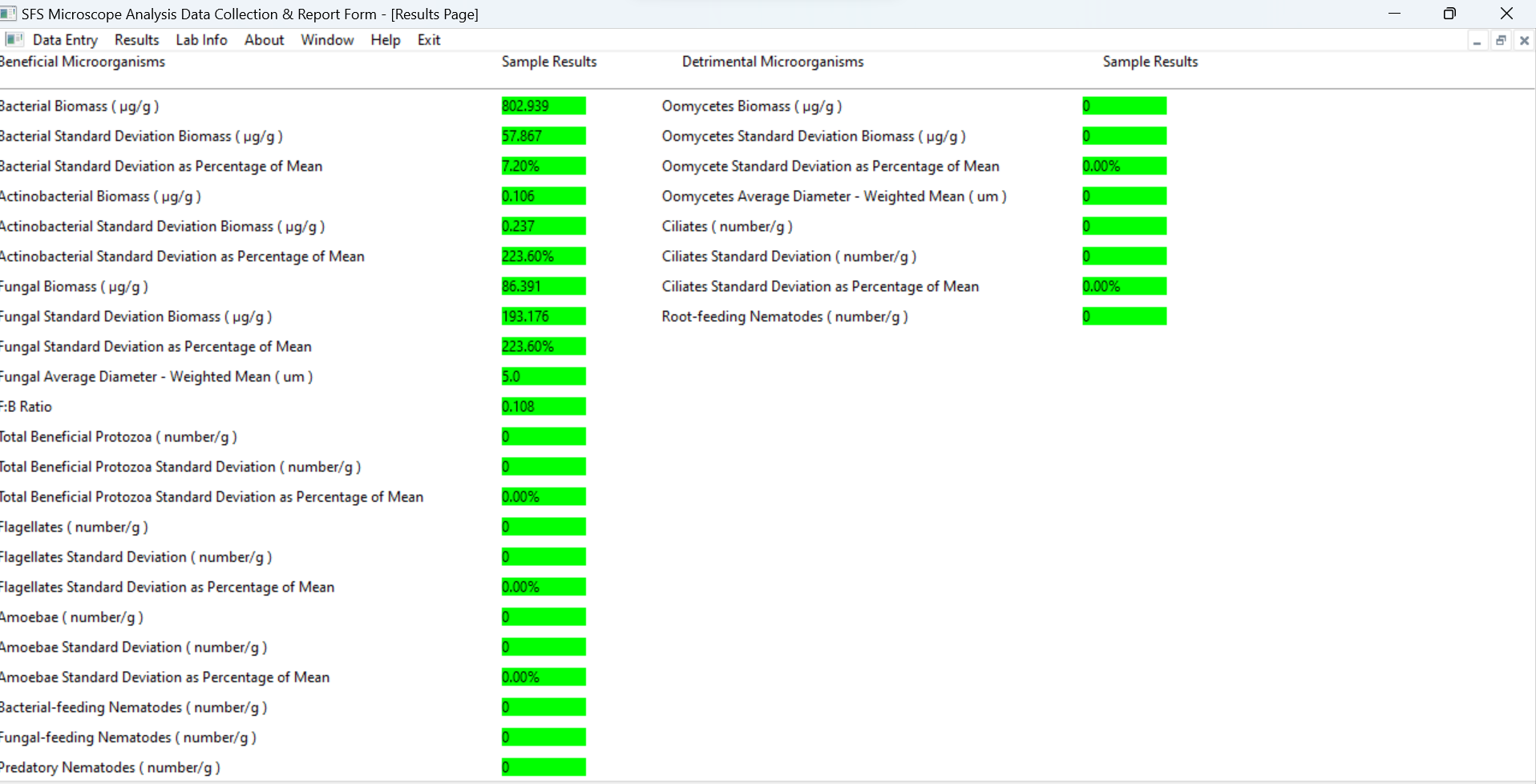Click the Root-feeding Nematodes label
The image size is (1536, 784).
pyautogui.click(x=785, y=317)
